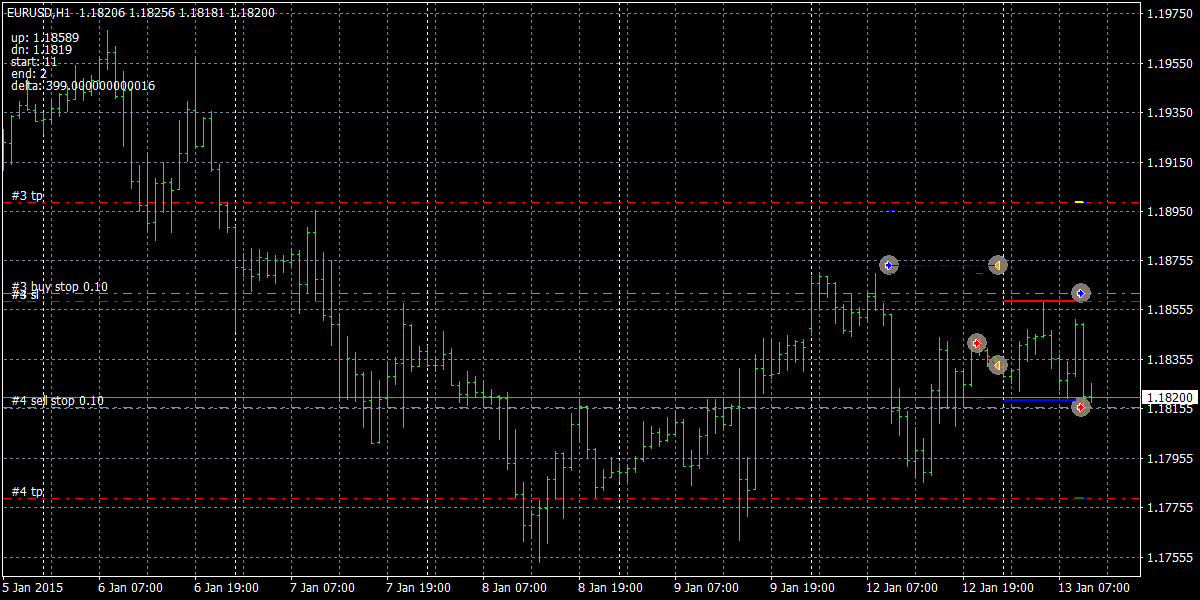Click price scale label 1.19350

(x=1169, y=113)
